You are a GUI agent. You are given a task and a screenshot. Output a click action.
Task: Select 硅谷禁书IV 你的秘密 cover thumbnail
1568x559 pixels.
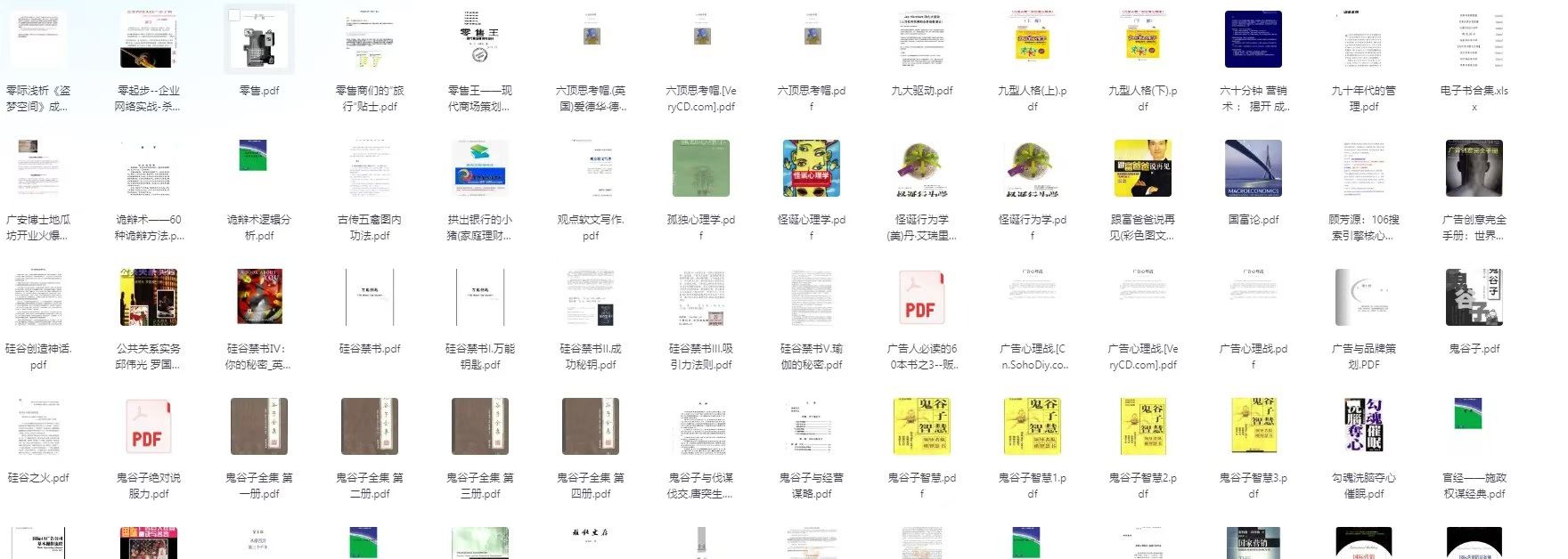[x=258, y=297]
